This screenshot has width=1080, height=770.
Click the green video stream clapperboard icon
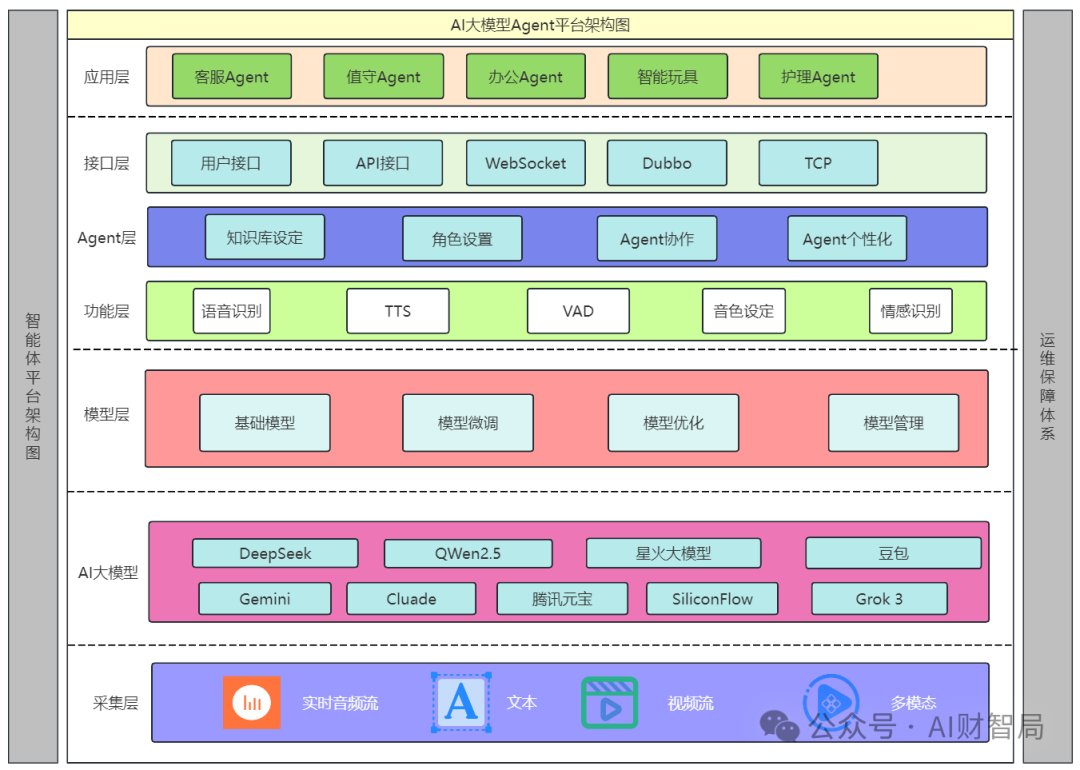tap(610, 703)
